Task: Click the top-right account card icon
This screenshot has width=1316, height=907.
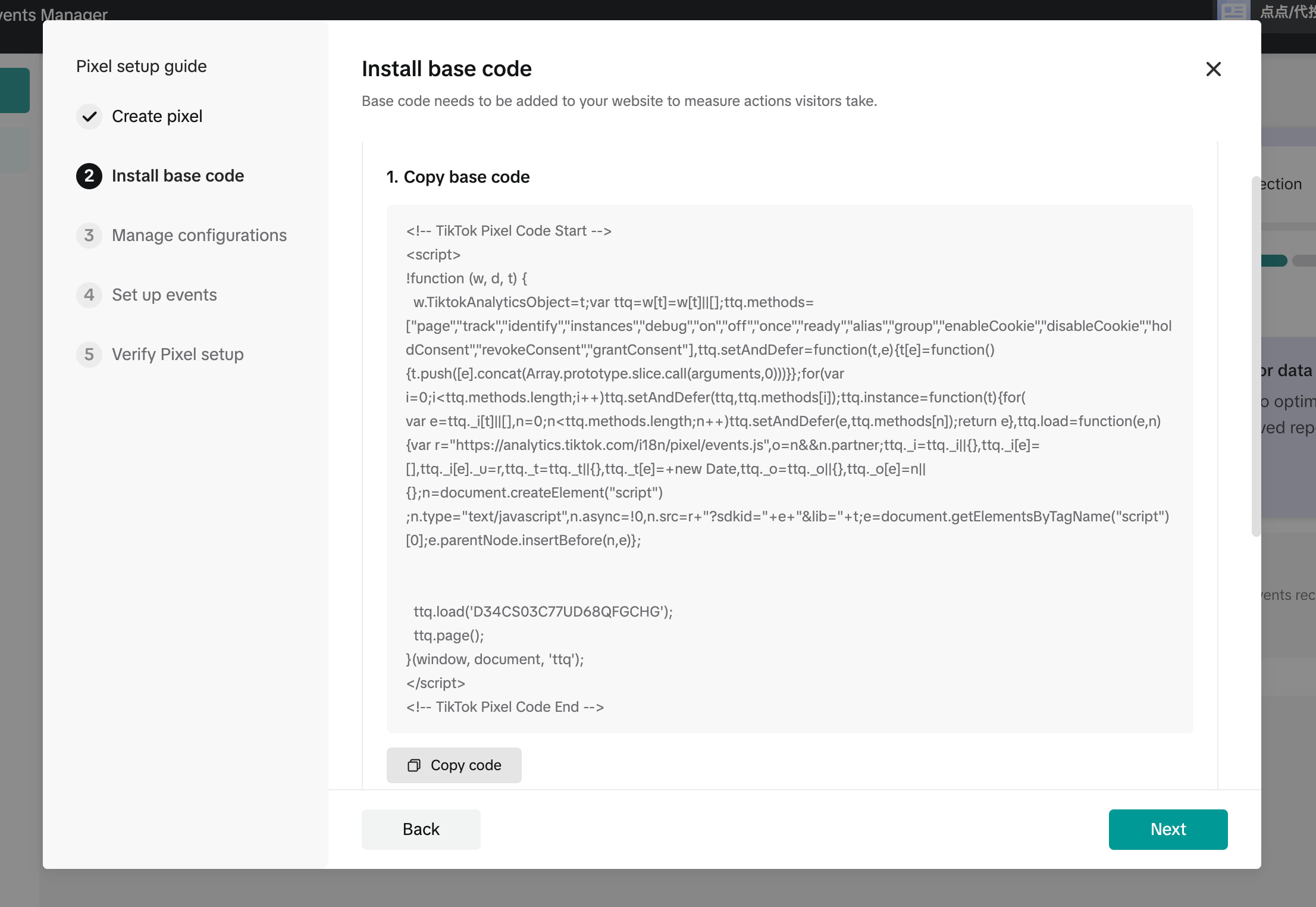Action: tap(1233, 11)
